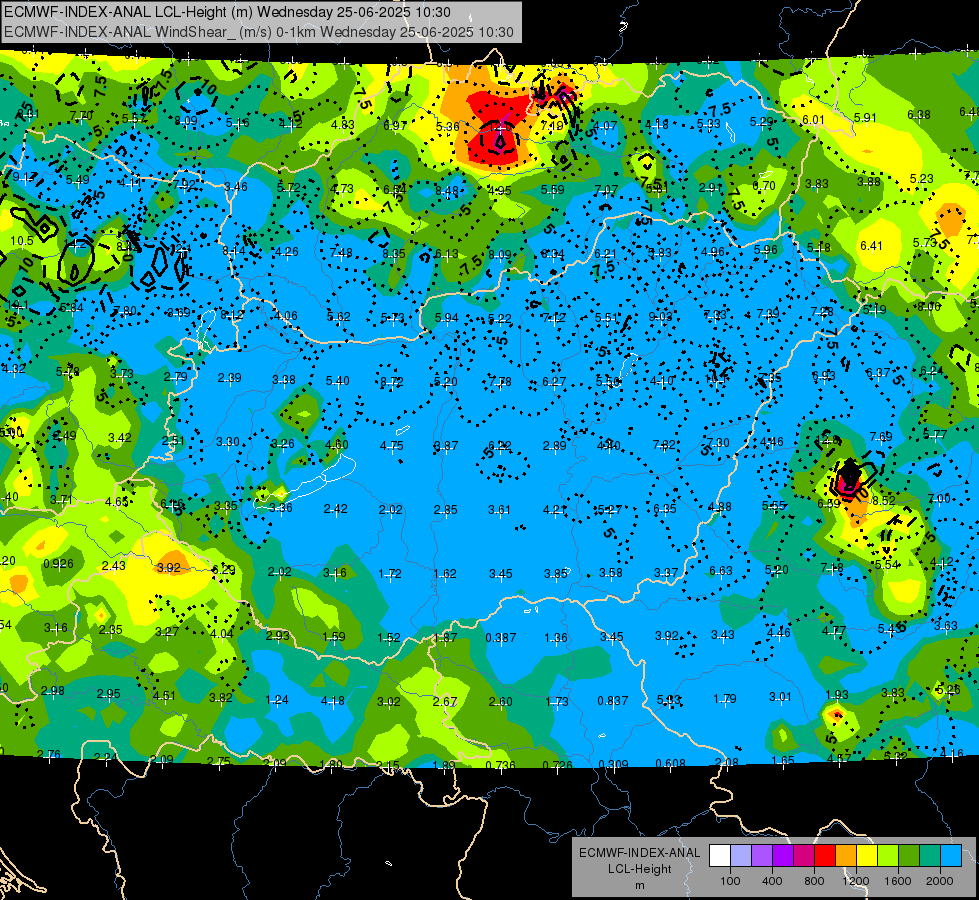This screenshot has height=900, width=979.
Task: Click the light lavender legend swatch
Action: (741, 856)
